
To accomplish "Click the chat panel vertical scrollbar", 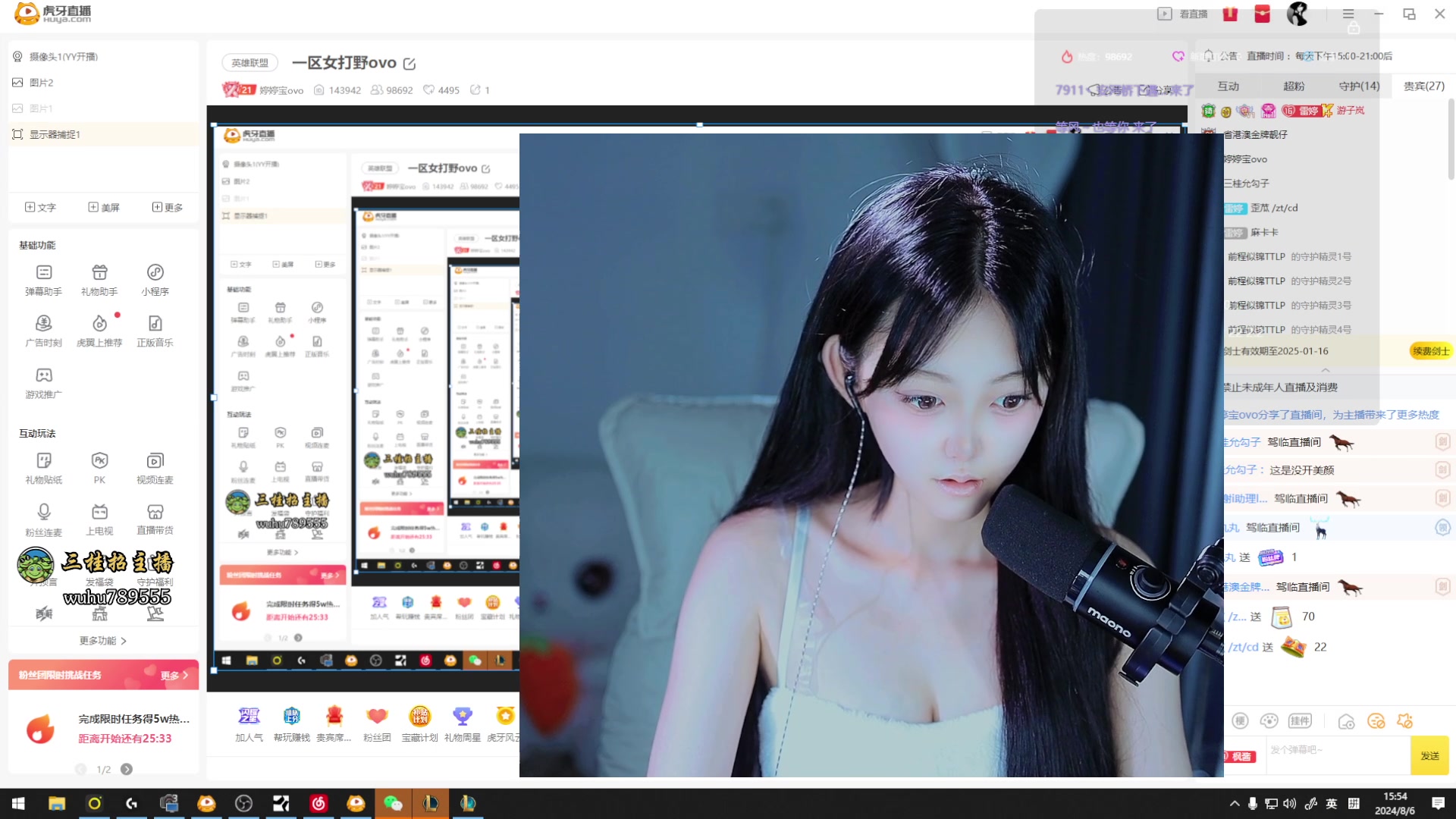I will [1451, 140].
